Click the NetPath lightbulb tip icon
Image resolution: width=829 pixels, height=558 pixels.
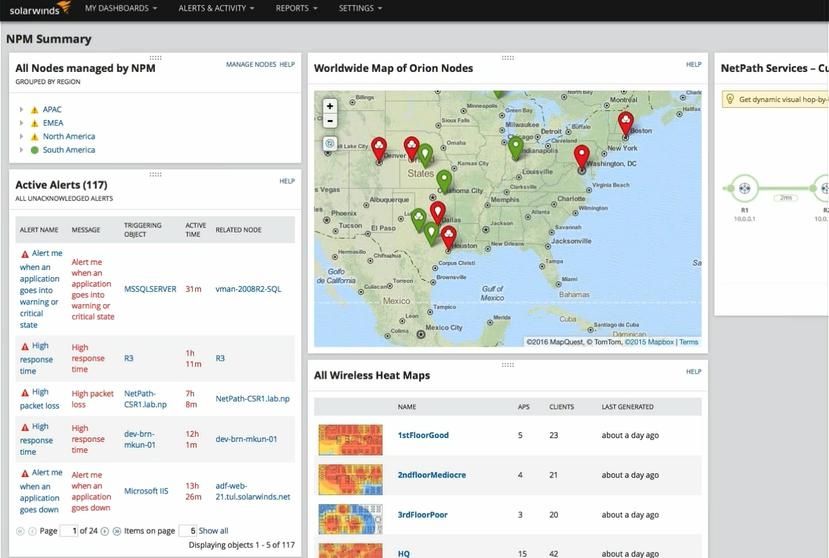730,99
